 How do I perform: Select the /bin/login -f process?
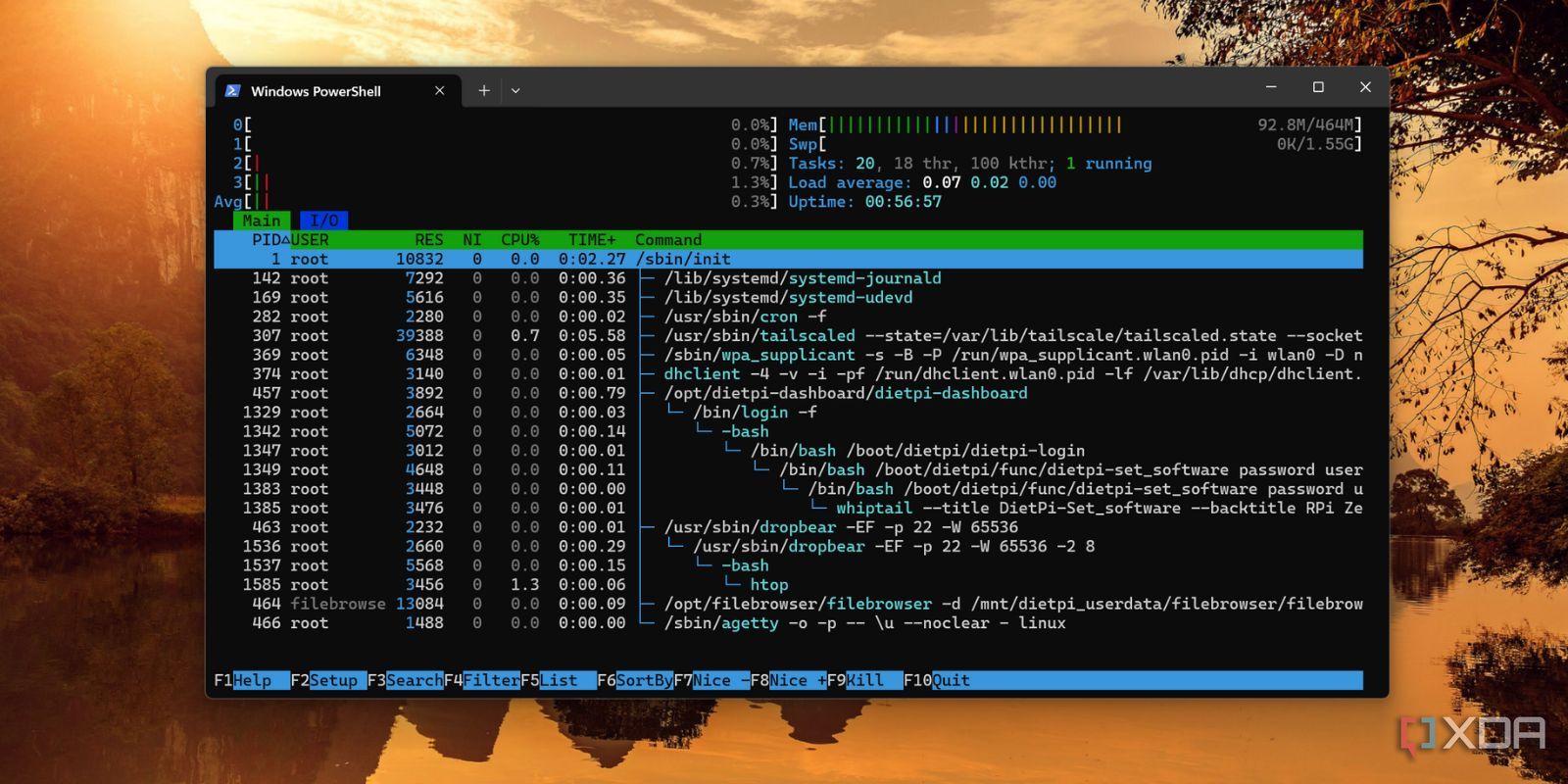click(788, 413)
